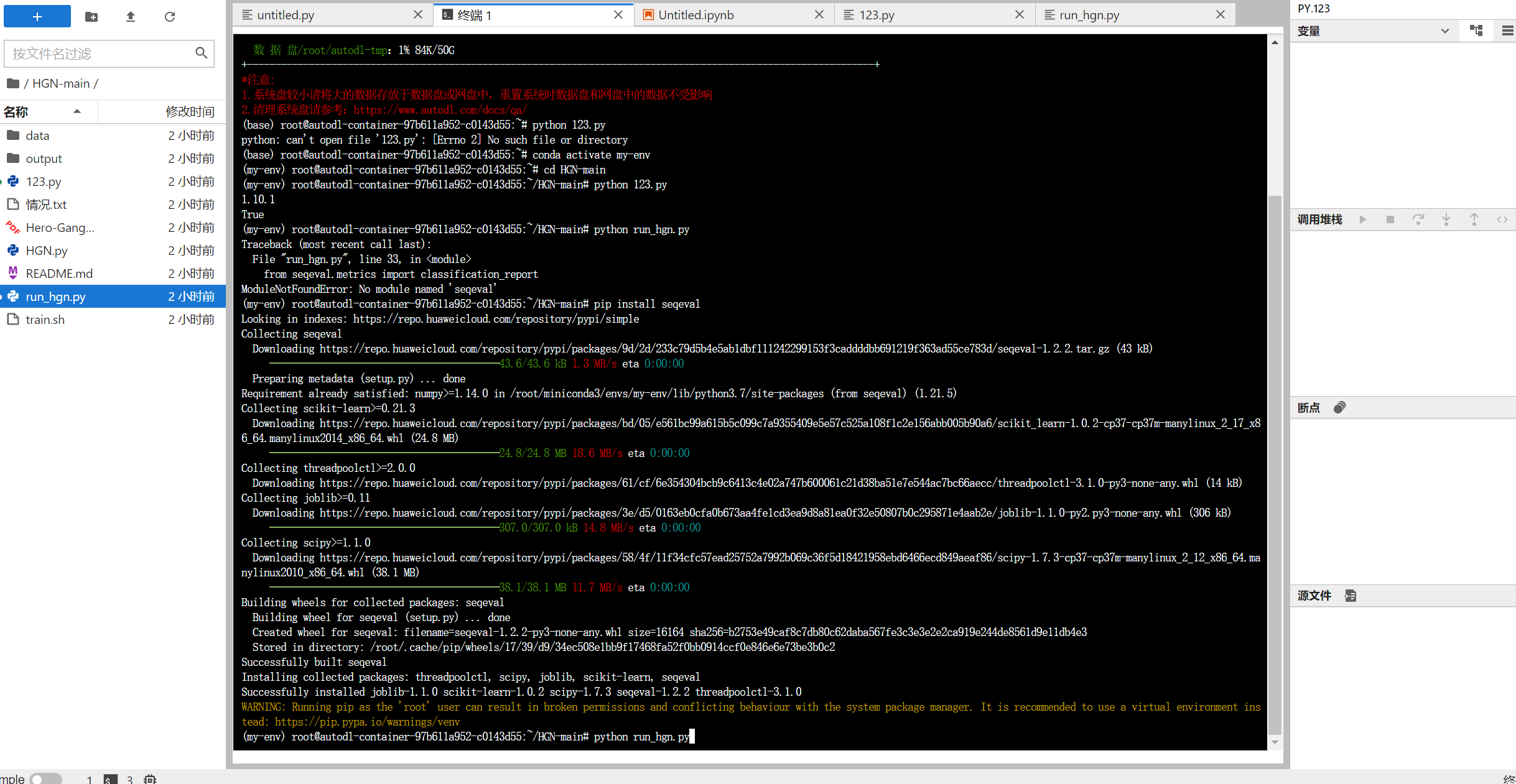Switch to the Untitled.ipynb tab
Image resolution: width=1516 pixels, height=784 pixels.
click(695, 15)
